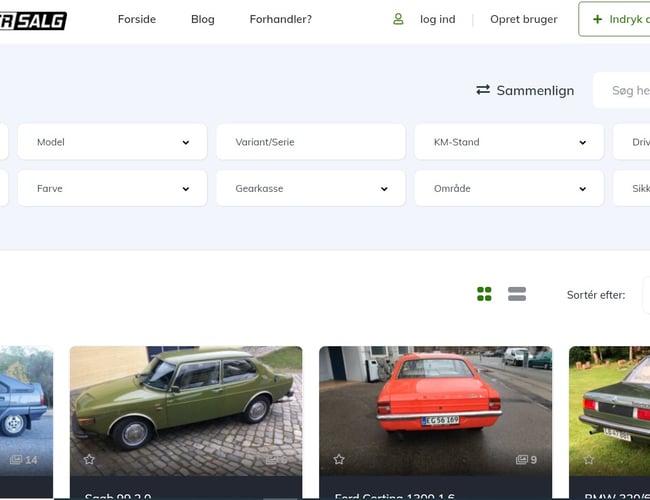Favorite the dark green BMW listing
The image size is (650, 500).
click(589, 459)
